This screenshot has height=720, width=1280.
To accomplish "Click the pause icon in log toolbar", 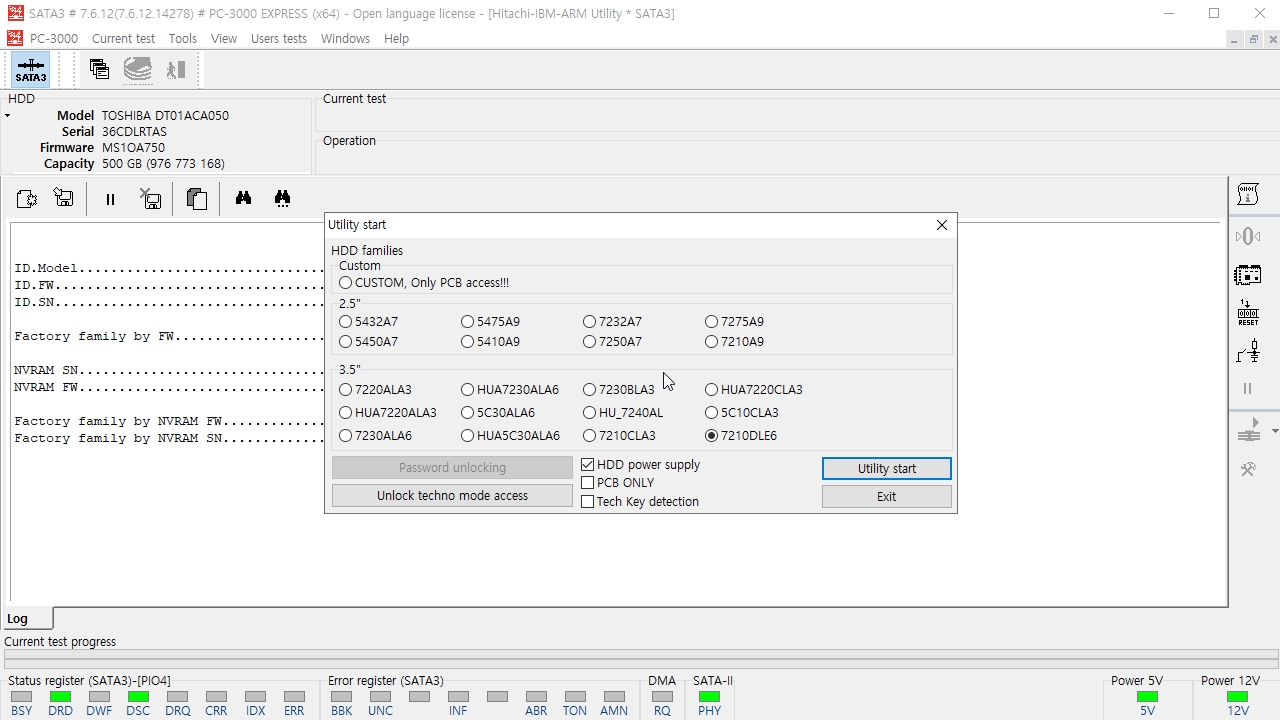I will pos(110,199).
